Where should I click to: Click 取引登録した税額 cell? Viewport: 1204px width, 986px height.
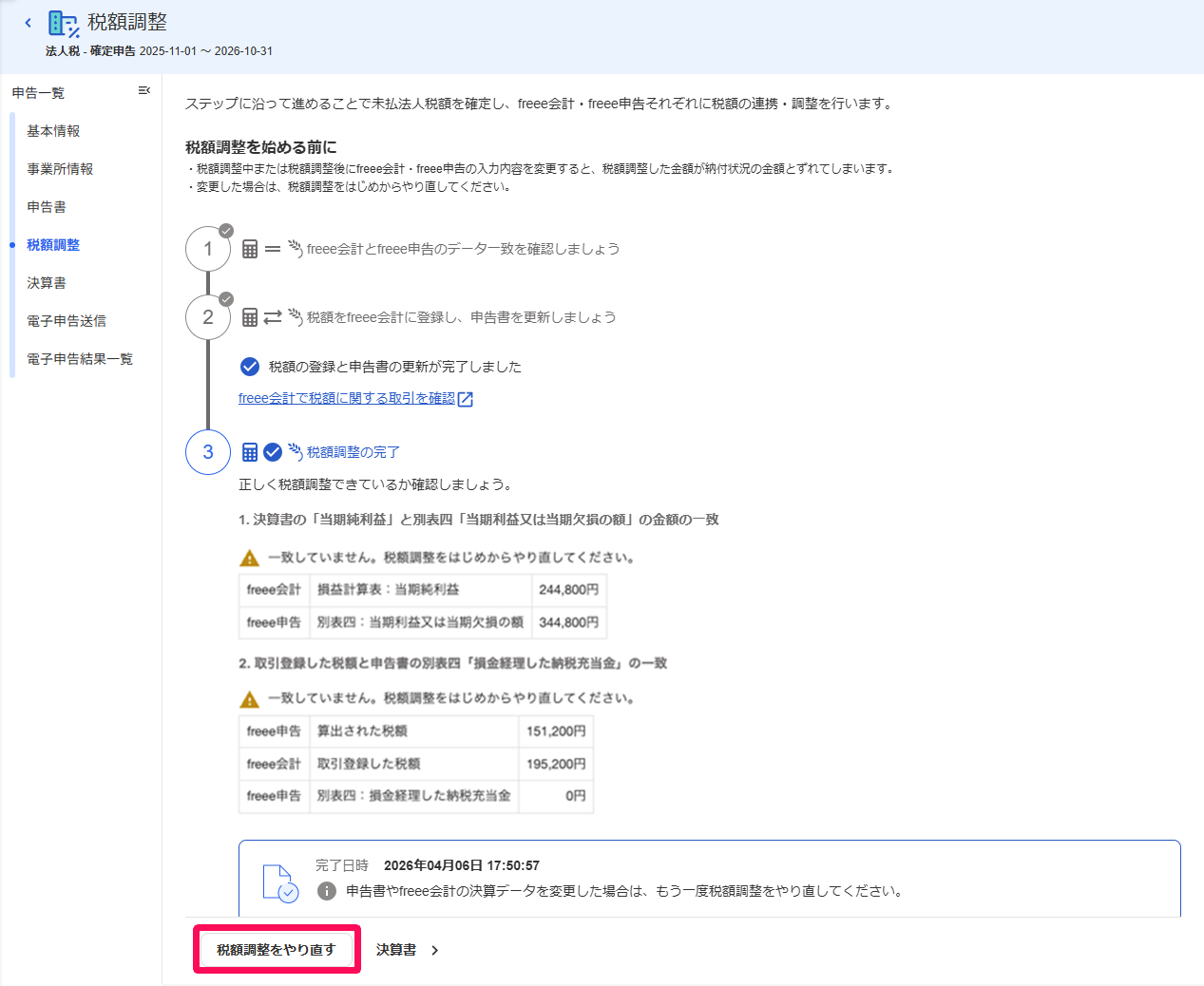(x=414, y=764)
